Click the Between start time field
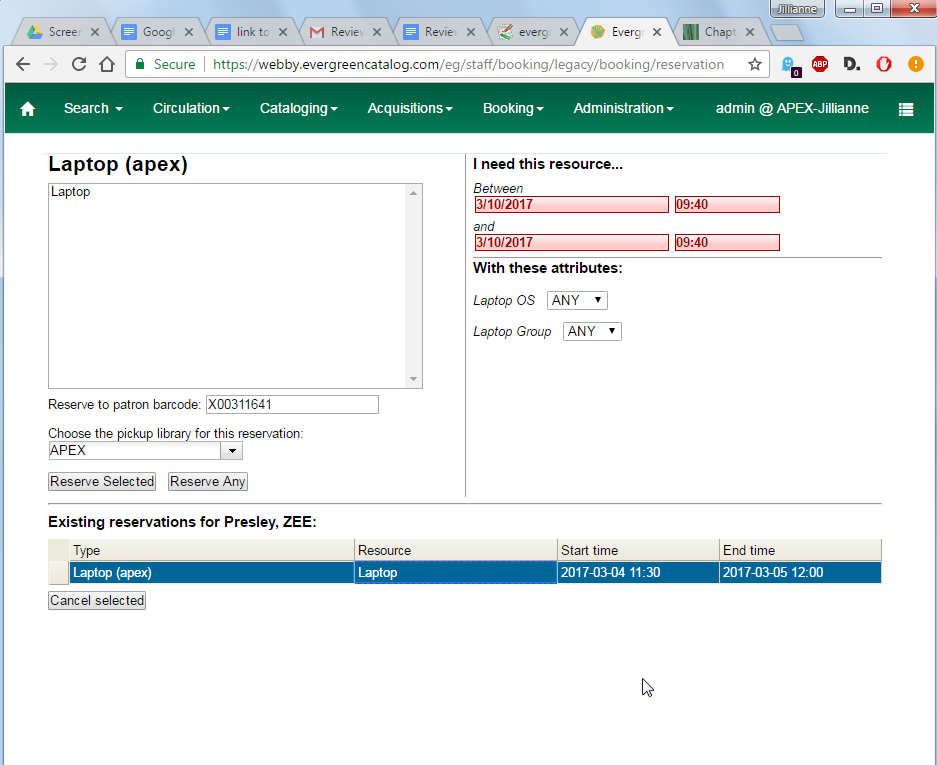This screenshot has width=937, height=765. coord(727,204)
